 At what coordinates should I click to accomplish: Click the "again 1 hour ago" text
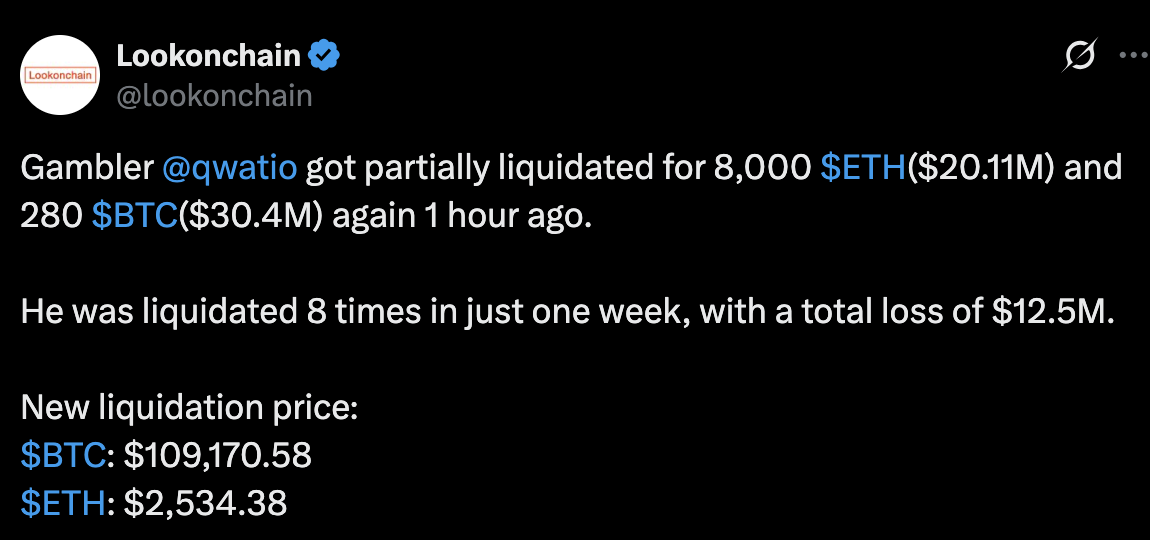(x=461, y=217)
